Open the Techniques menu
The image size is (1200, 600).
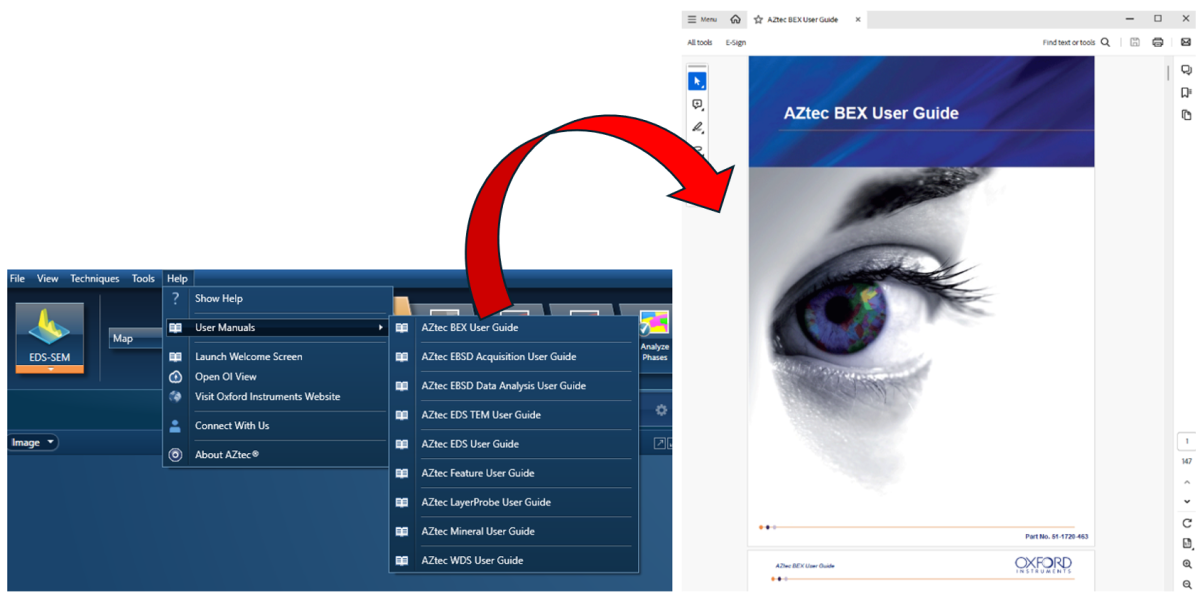tap(94, 279)
